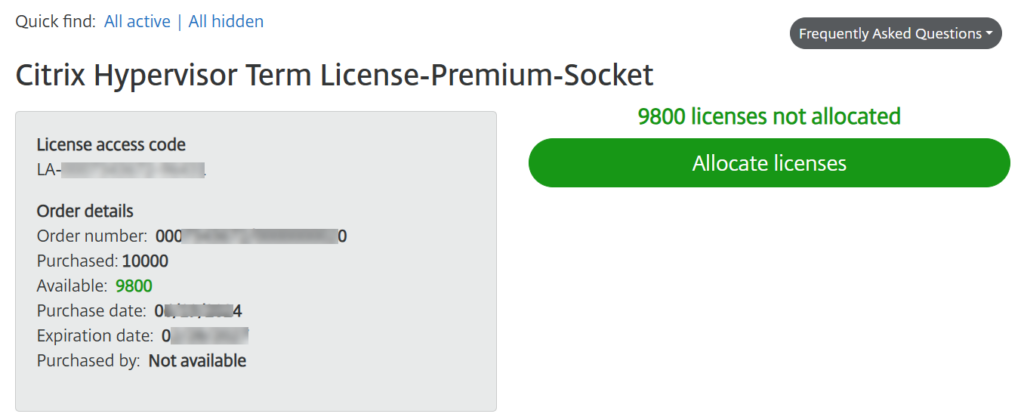Click the Citrix Hypervisor Term License heading
This screenshot has height=420, width=1024.
[x=334, y=74]
